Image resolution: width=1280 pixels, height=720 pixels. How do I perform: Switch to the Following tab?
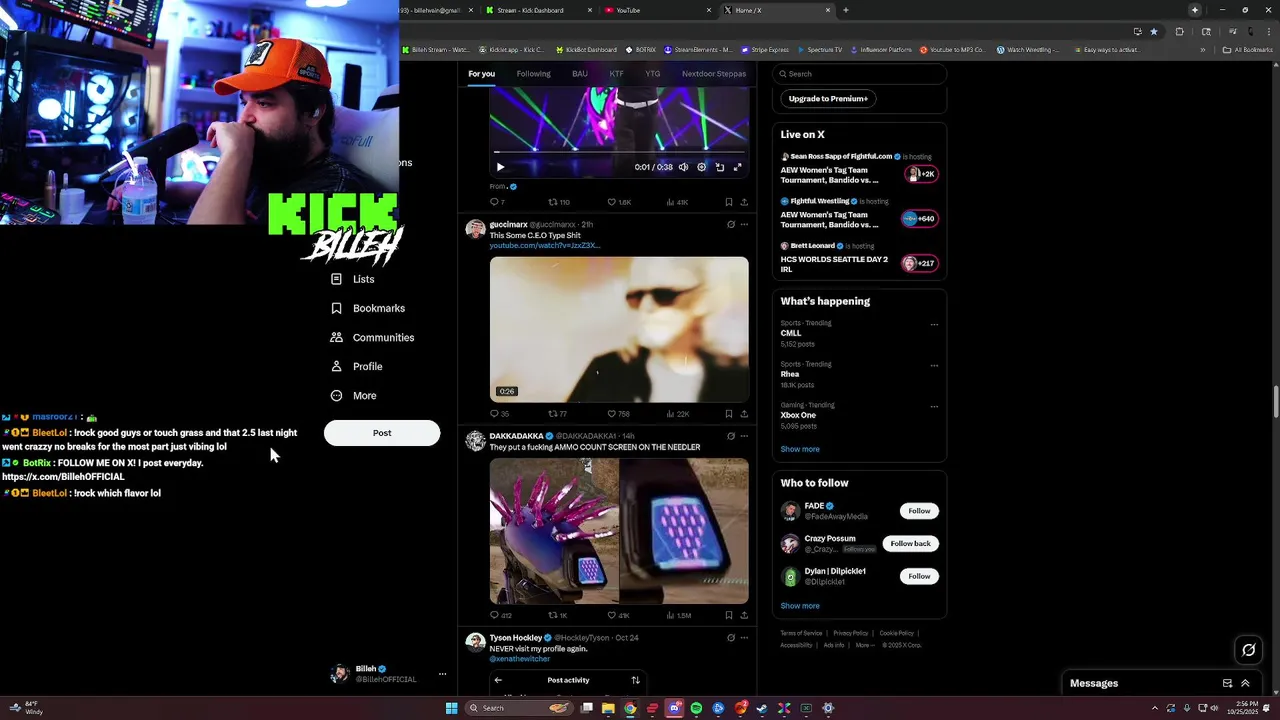533,74
